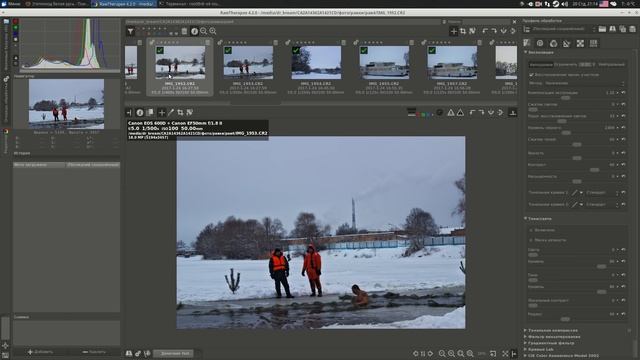
Task: Select white balance picker in editor toolbar
Action: coord(171,112)
